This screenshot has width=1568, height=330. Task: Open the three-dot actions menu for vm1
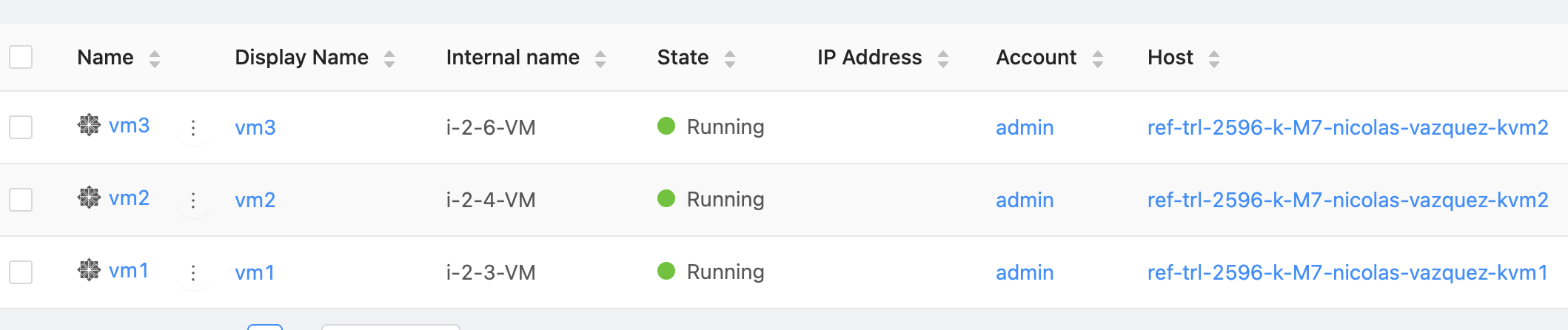click(x=193, y=273)
